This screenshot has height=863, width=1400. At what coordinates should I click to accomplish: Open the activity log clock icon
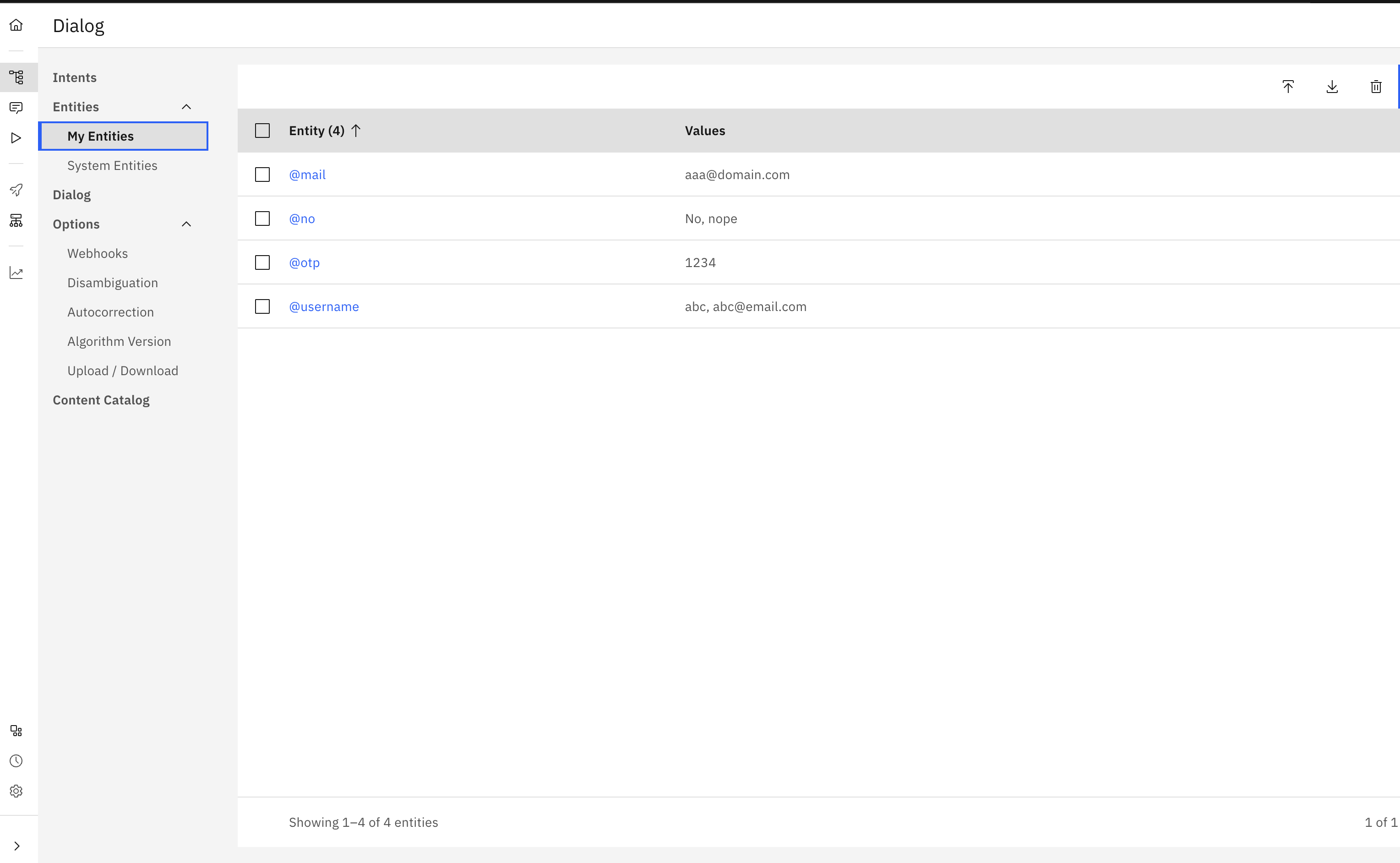coord(16,761)
